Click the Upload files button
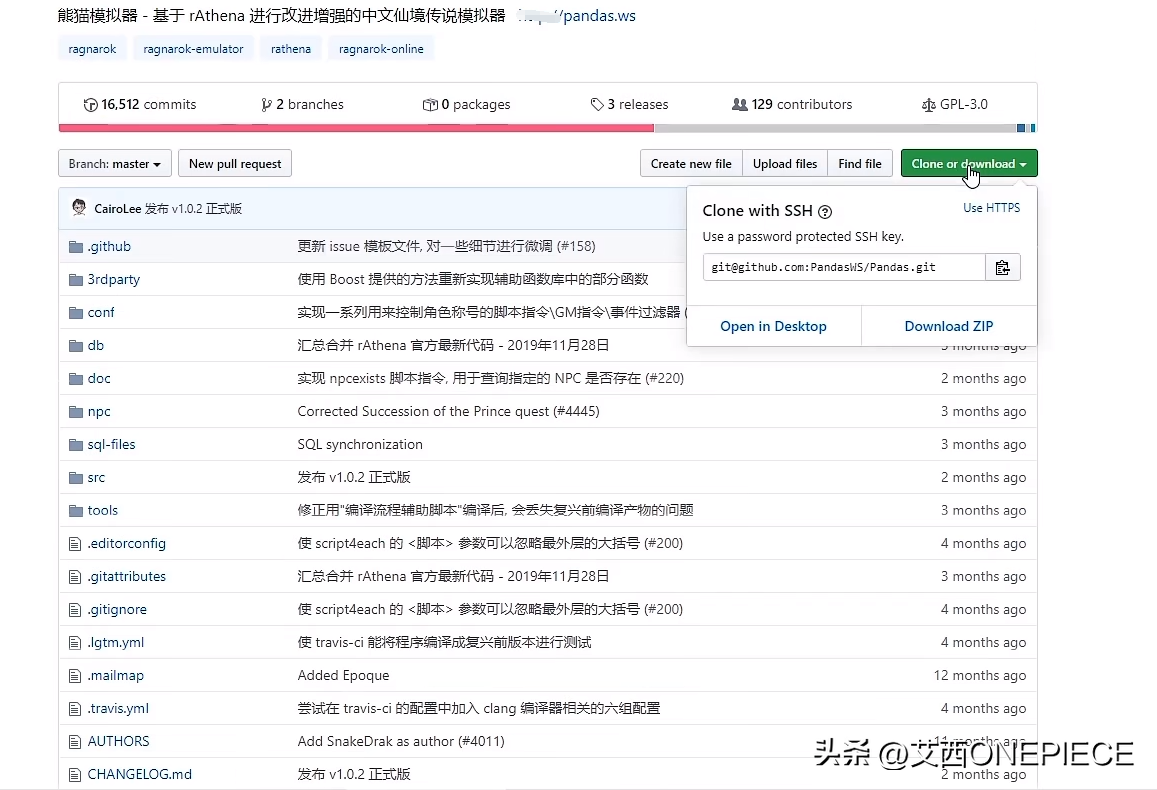 pos(785,164)
